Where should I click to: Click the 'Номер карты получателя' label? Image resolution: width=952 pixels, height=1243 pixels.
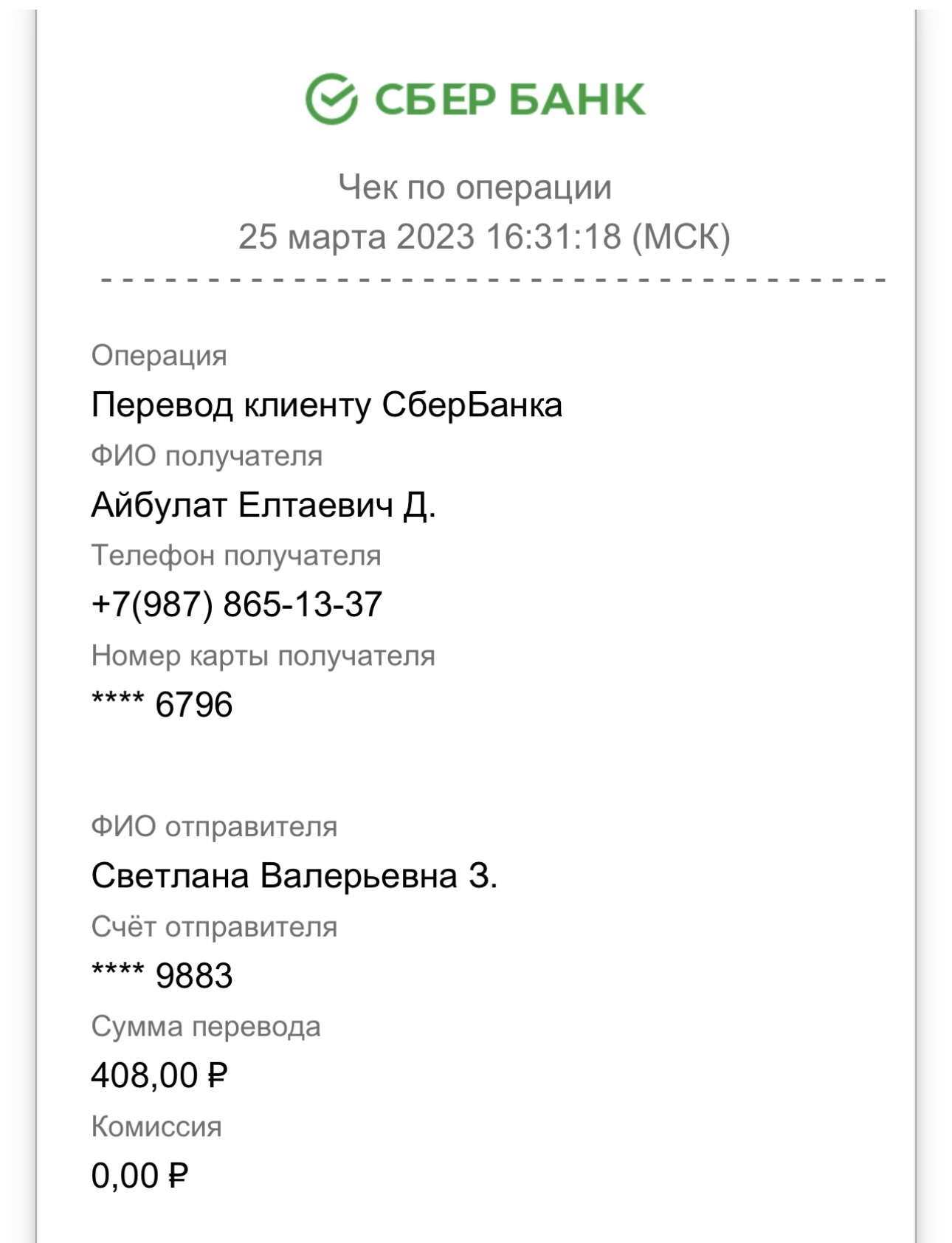263,655
